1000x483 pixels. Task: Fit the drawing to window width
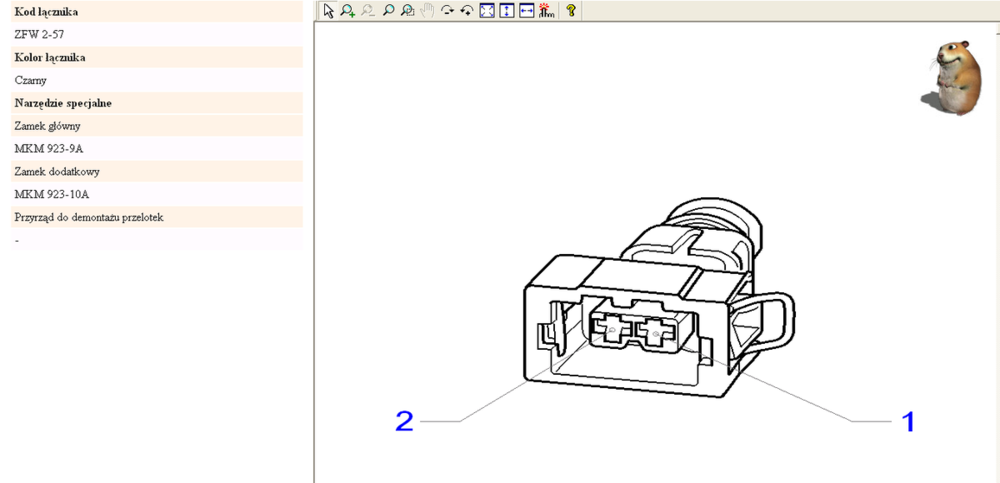[526, 11]
